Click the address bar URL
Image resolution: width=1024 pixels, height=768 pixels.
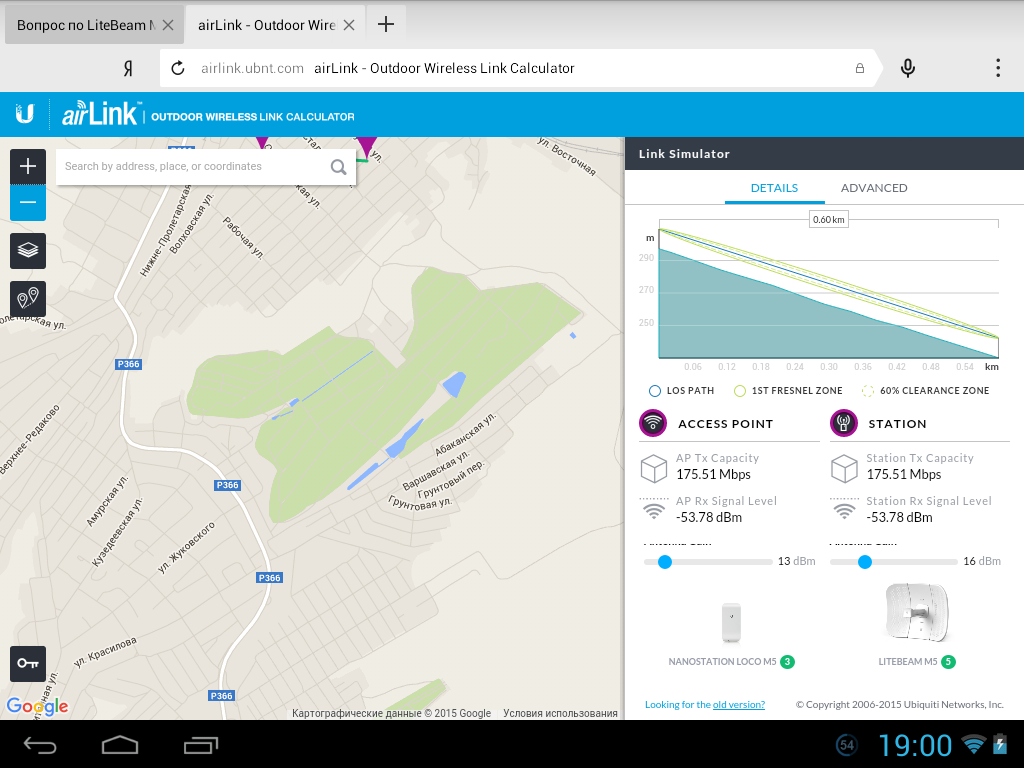pyautogui.click(x=252, y=68)
